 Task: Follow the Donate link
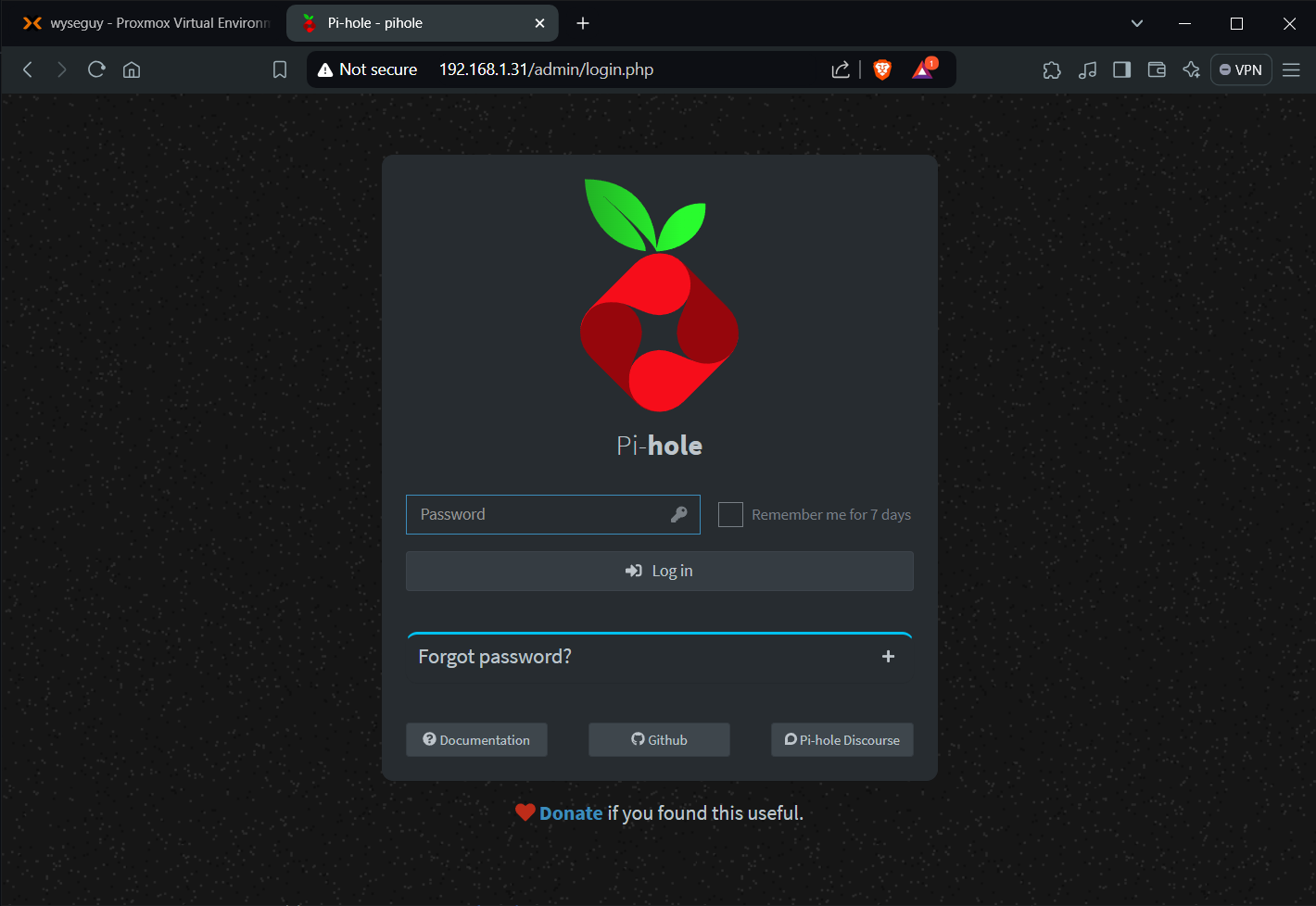(x=571, y=812)
